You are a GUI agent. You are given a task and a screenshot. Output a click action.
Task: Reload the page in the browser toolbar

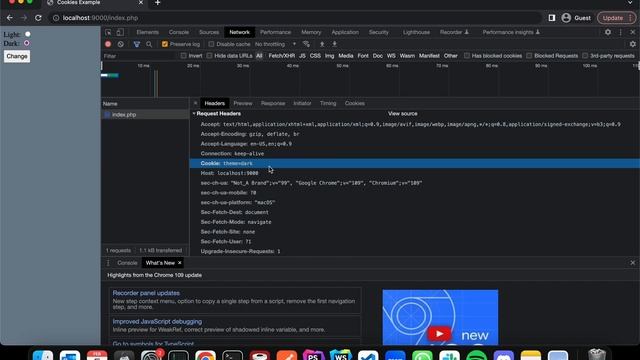point(38,18)
